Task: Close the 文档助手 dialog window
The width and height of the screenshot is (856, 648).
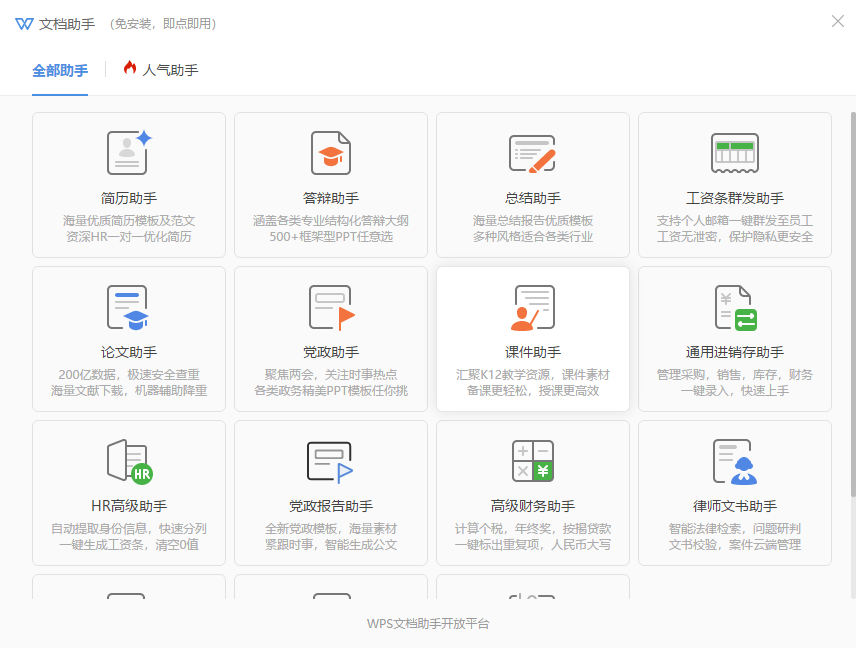Action: (838, 21)
